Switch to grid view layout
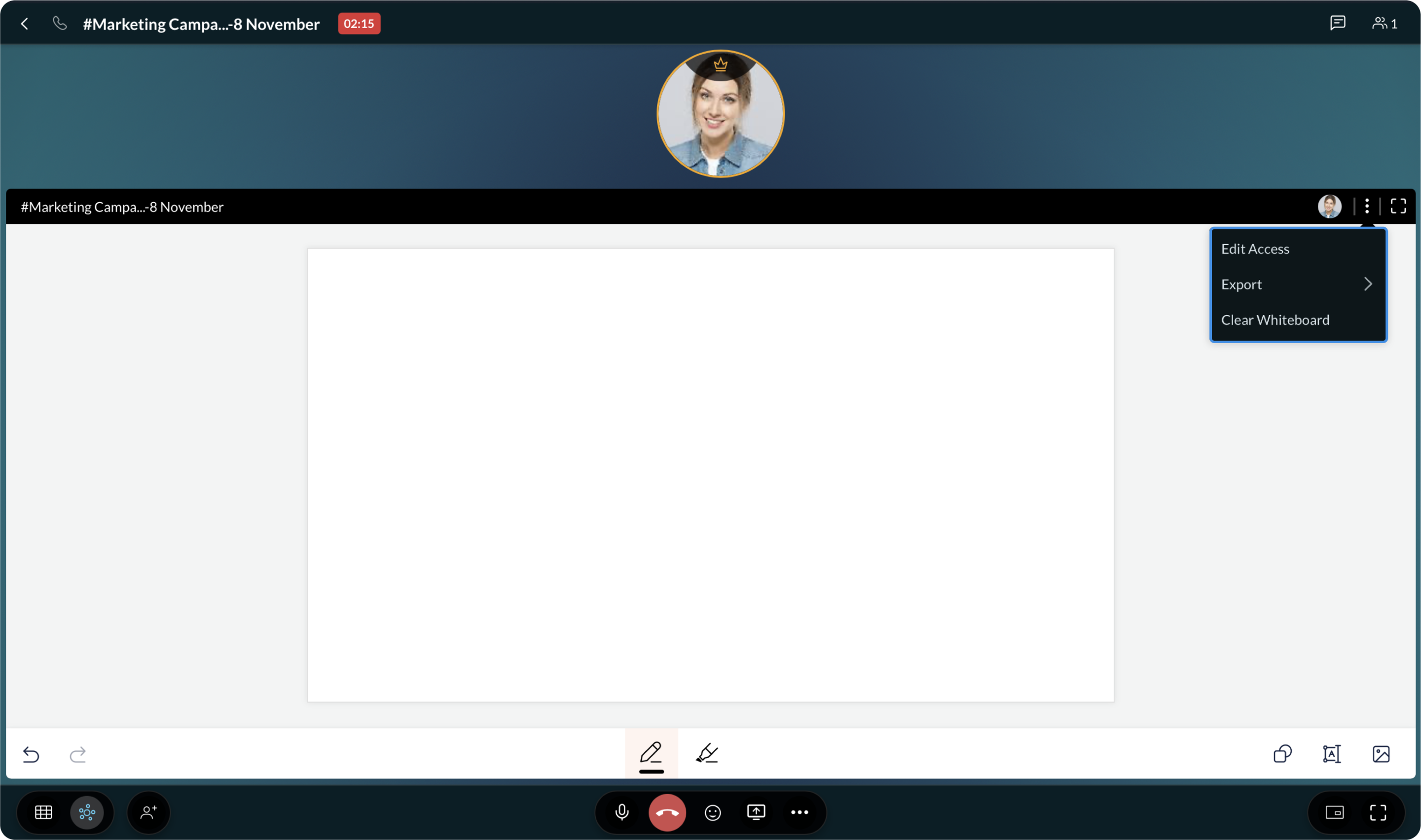Screen dimensions: 1421x840 [x=43, y=812]
